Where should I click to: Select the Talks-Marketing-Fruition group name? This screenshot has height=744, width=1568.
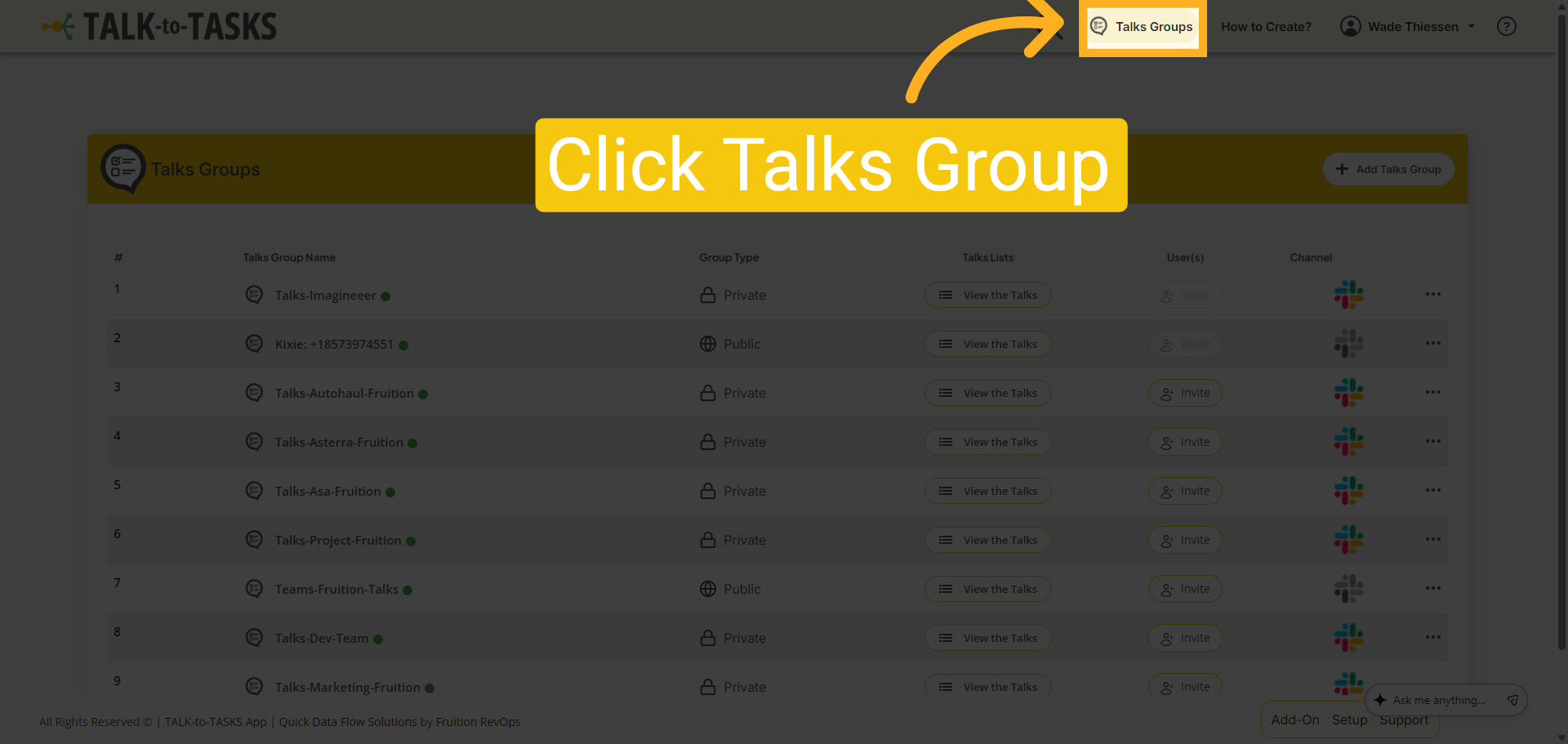coord(347,687)
